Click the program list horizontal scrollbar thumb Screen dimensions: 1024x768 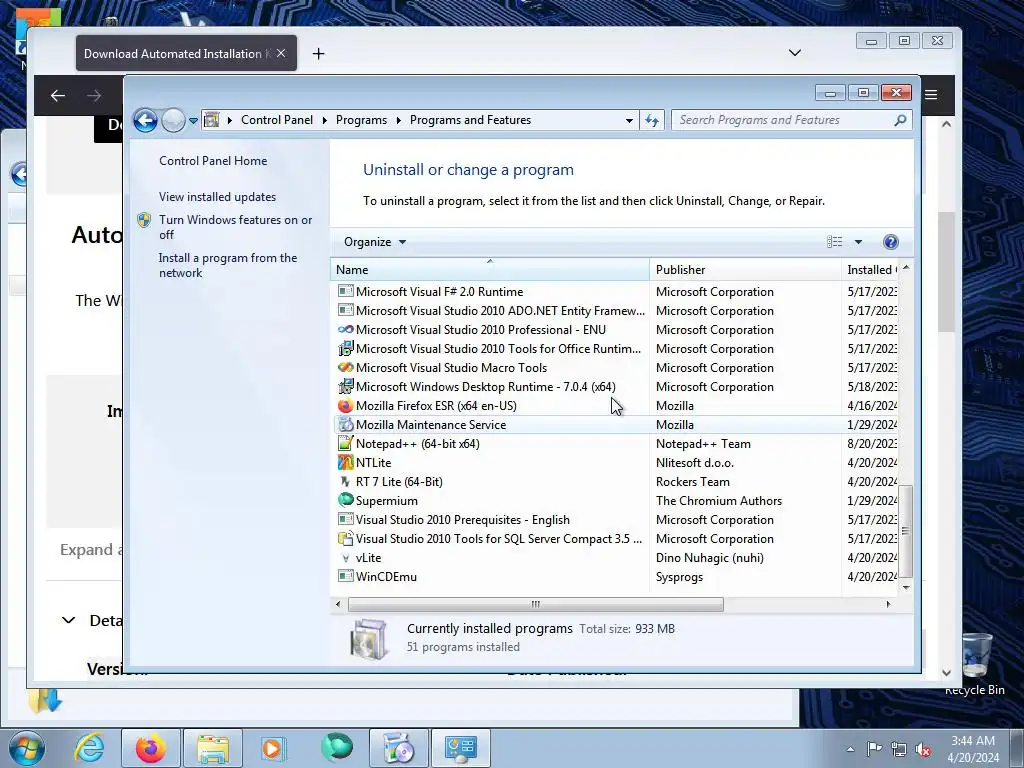536,604
